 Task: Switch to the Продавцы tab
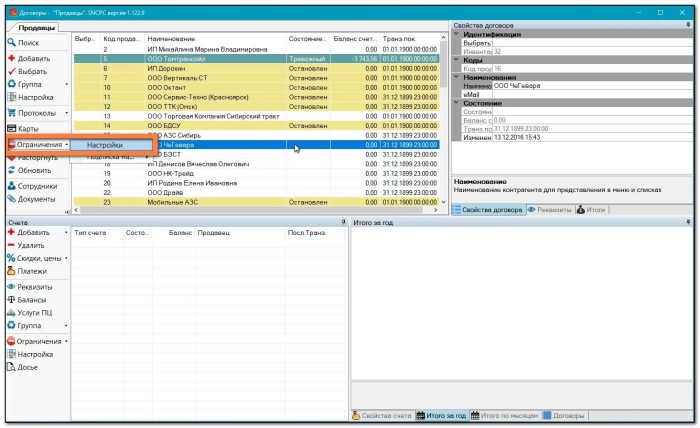click(x=35, y=28)
